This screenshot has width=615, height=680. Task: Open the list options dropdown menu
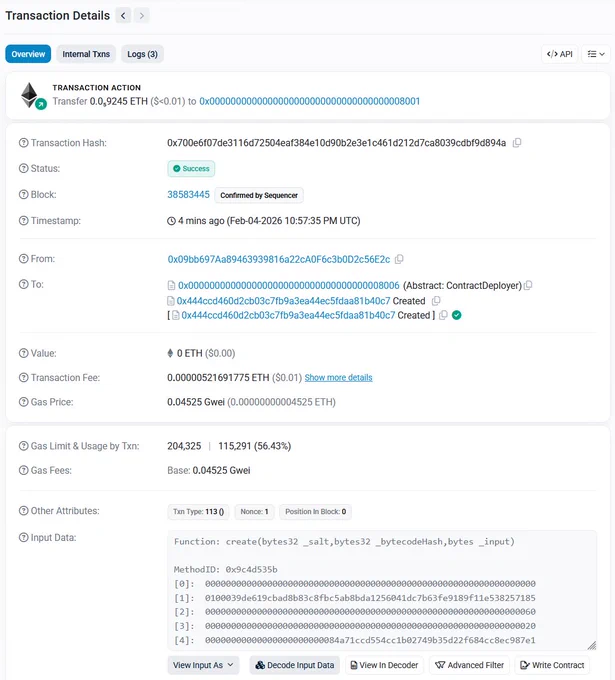click(596, 54)
